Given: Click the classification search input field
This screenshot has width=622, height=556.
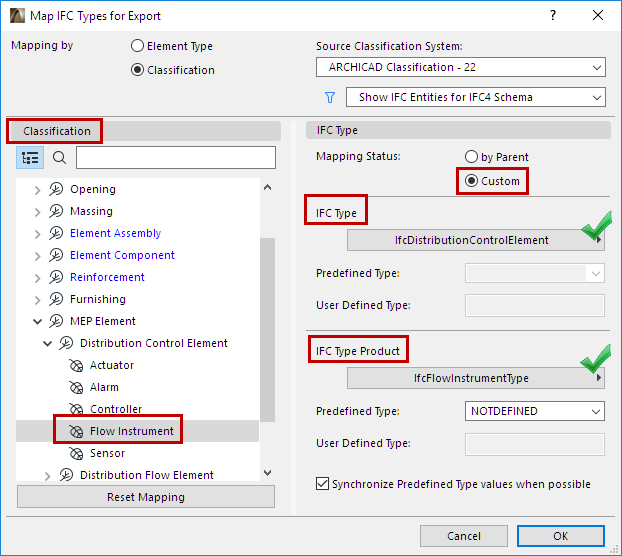Looking at the screenshot, I should pos(176,158).
